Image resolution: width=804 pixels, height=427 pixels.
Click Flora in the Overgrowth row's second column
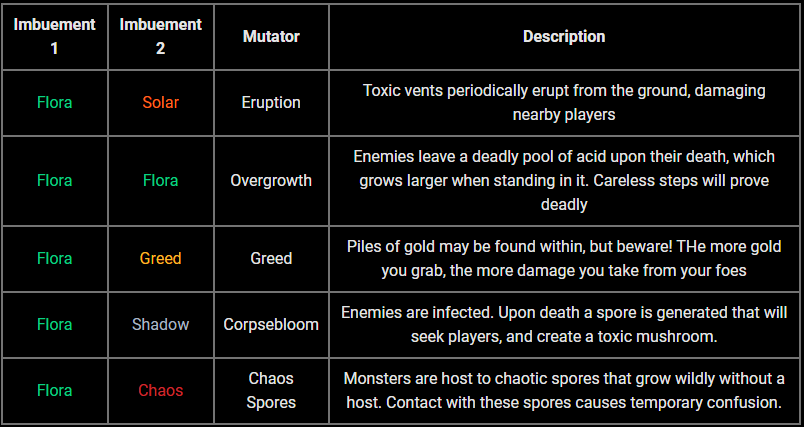[x=161, y=180]
